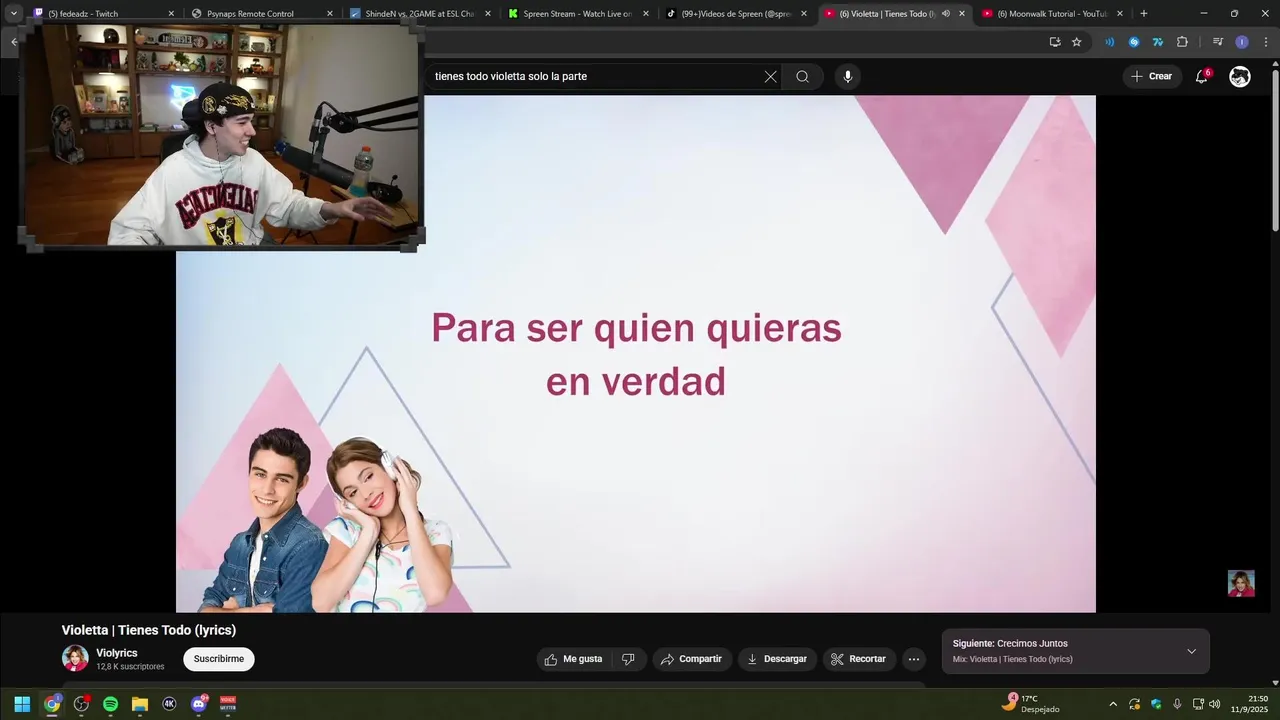Viewport: 1280px width, 720px height.
Task: Open the Violyrics channel avatar
Action: point(75,658)
